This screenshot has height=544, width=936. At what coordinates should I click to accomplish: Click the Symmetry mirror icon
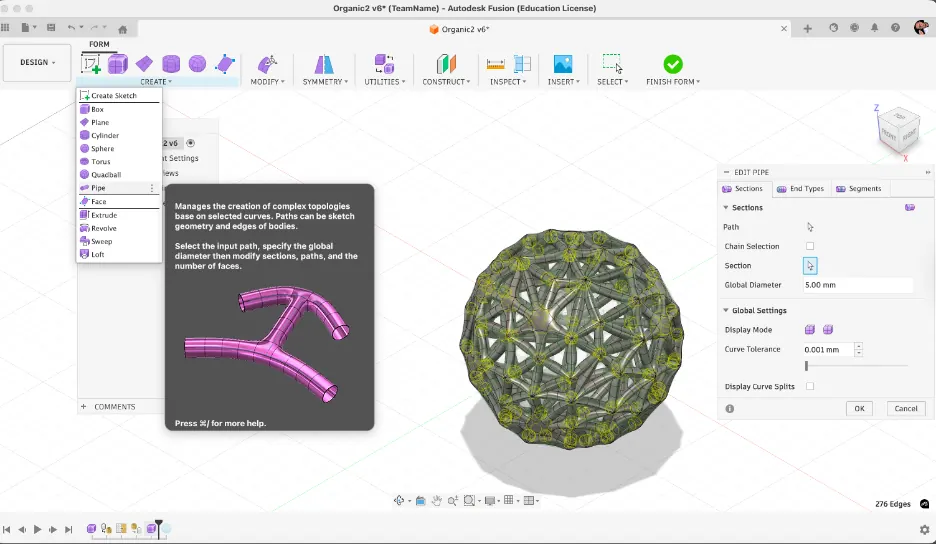pos(324,64)
